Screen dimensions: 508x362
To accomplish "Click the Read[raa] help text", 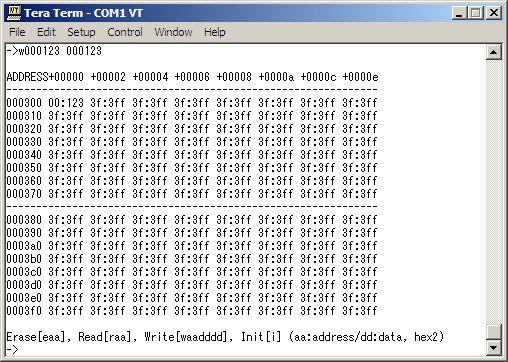I will (105, 337).
